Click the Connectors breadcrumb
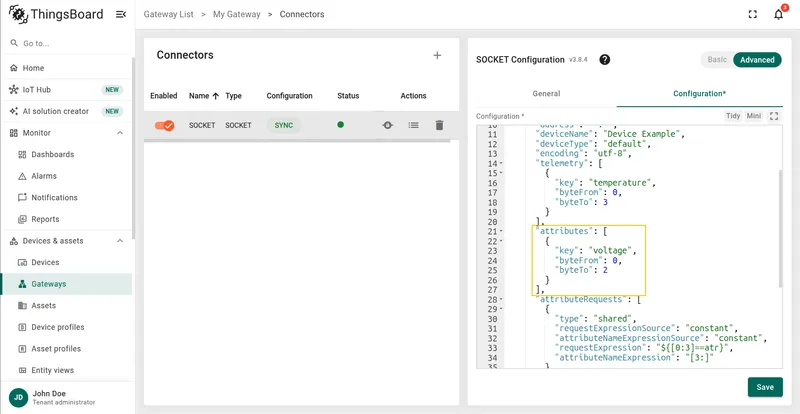The image size is (800, 414). coord(302,14)
